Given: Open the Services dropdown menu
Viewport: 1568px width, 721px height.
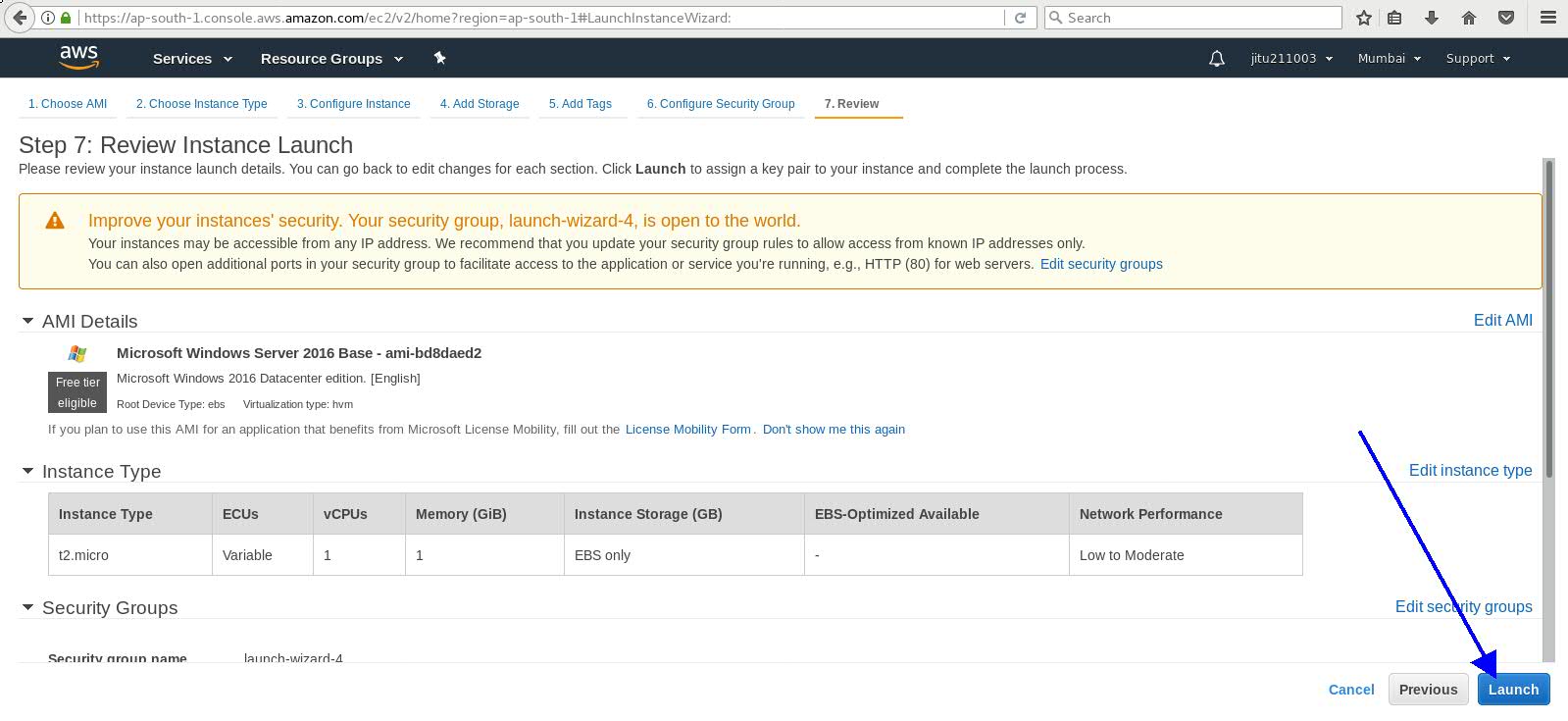Looking at the screenshot, I should coord(192,59).
